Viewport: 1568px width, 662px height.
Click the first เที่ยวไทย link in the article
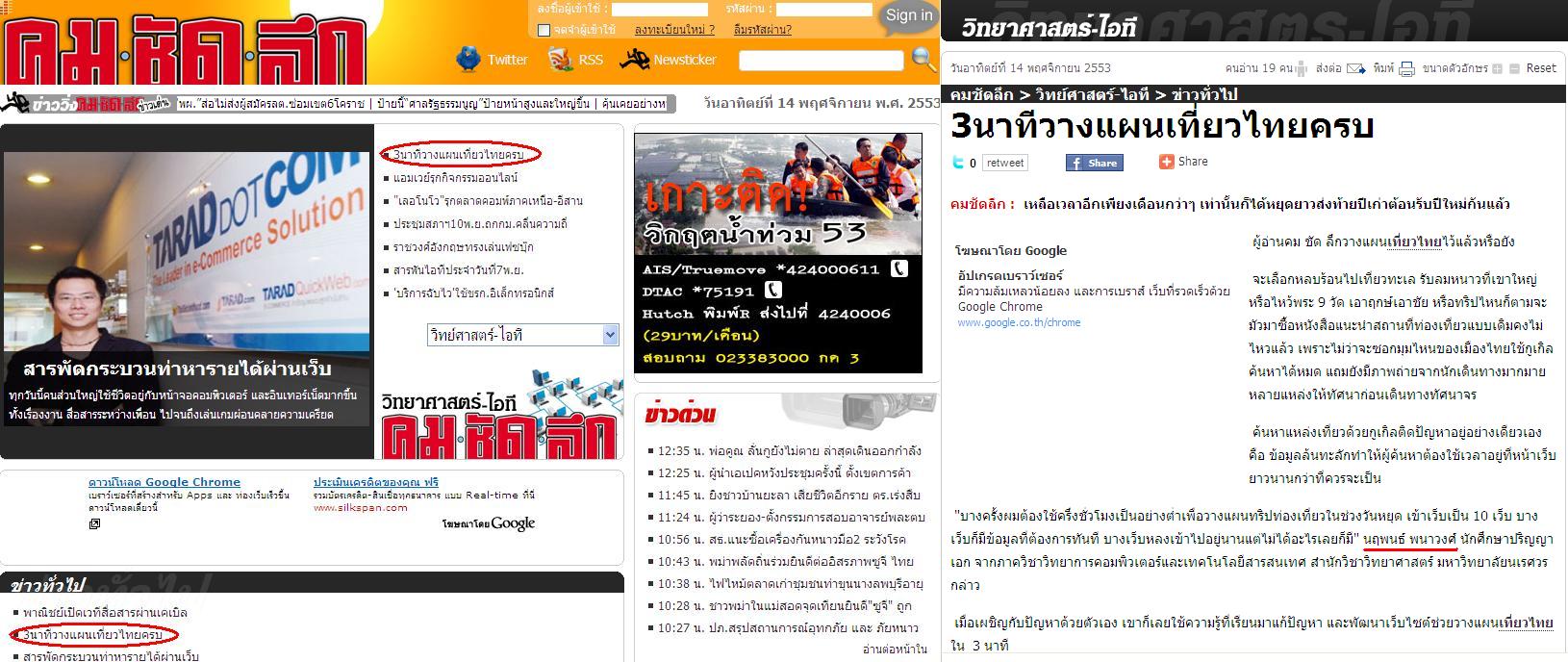click(1416, 242)
